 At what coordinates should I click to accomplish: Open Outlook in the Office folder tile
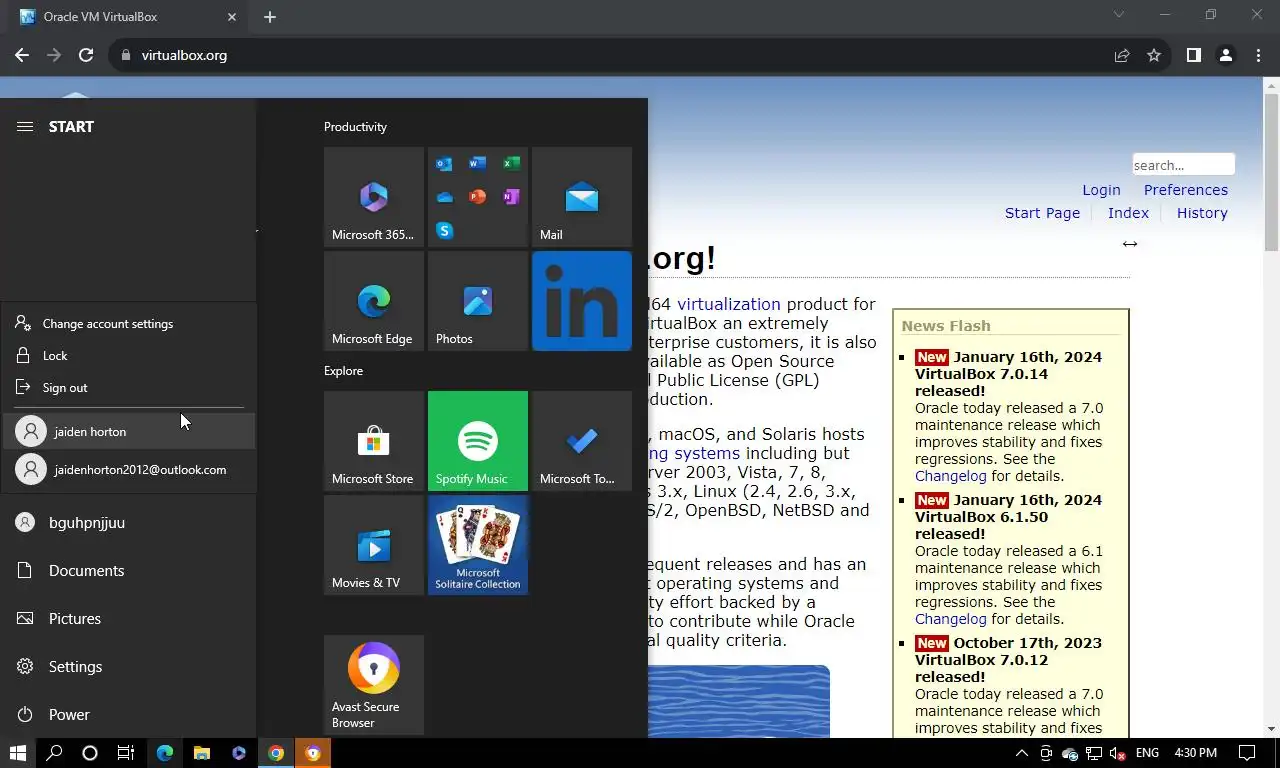coord(445,164)
